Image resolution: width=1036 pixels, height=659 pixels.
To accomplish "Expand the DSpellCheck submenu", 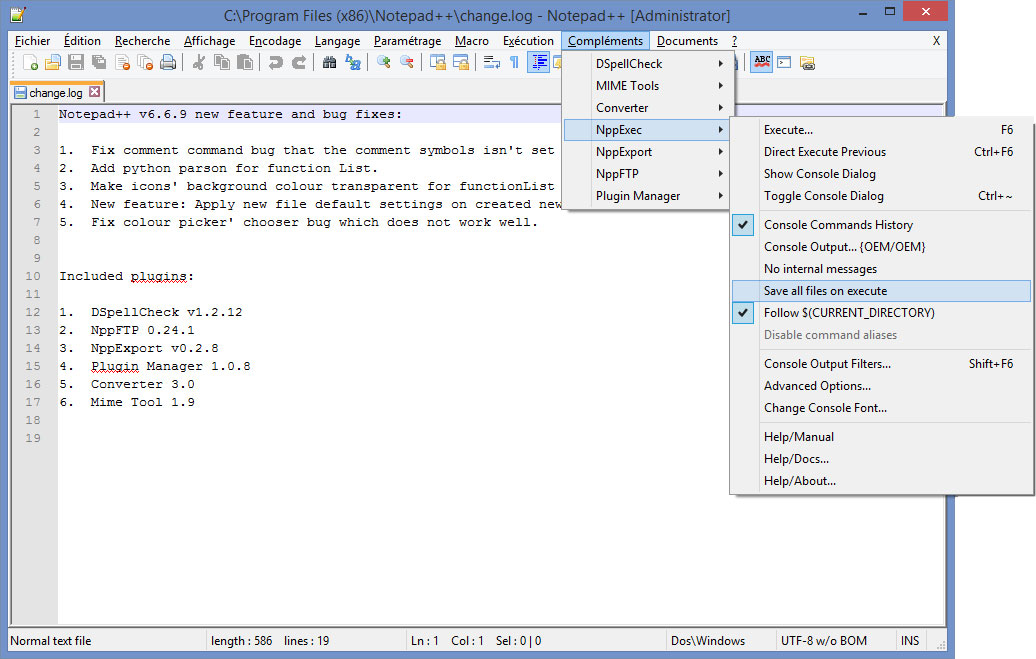I will tap(646, 63).
